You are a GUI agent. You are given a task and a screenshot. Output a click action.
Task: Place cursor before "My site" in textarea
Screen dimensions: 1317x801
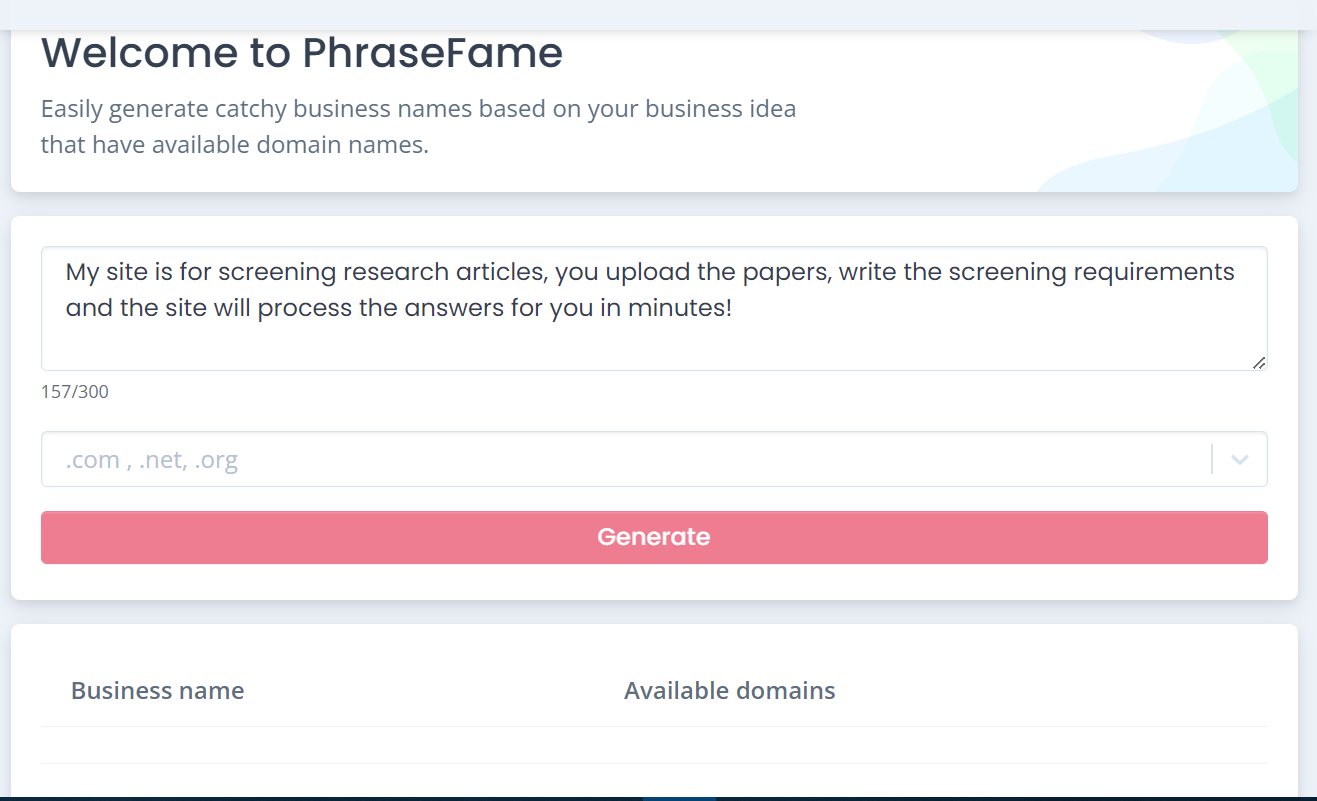pyautogui.click(x=66, y=272)
